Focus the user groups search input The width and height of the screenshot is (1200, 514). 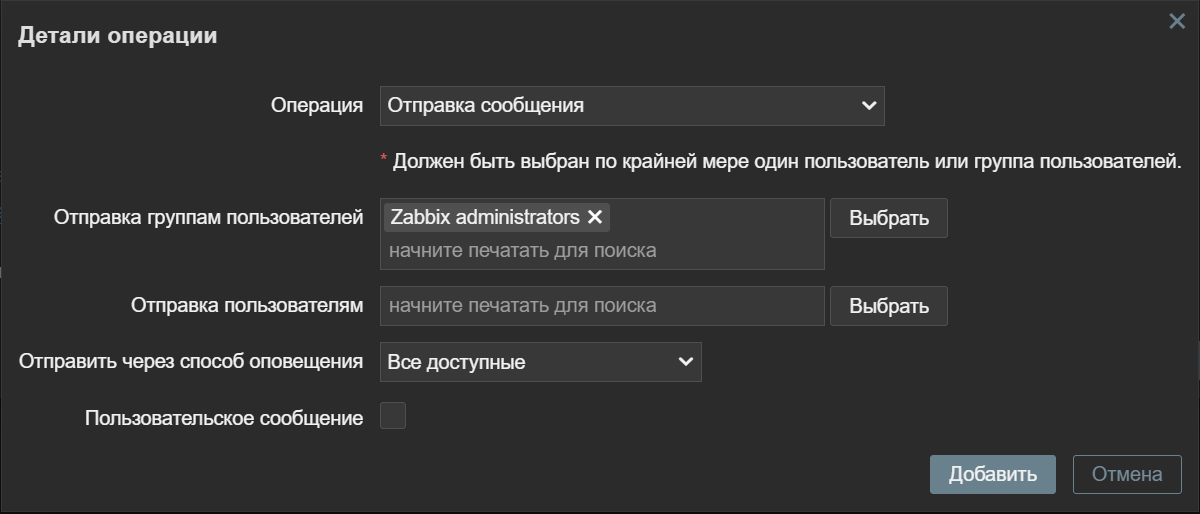[600, 250]
